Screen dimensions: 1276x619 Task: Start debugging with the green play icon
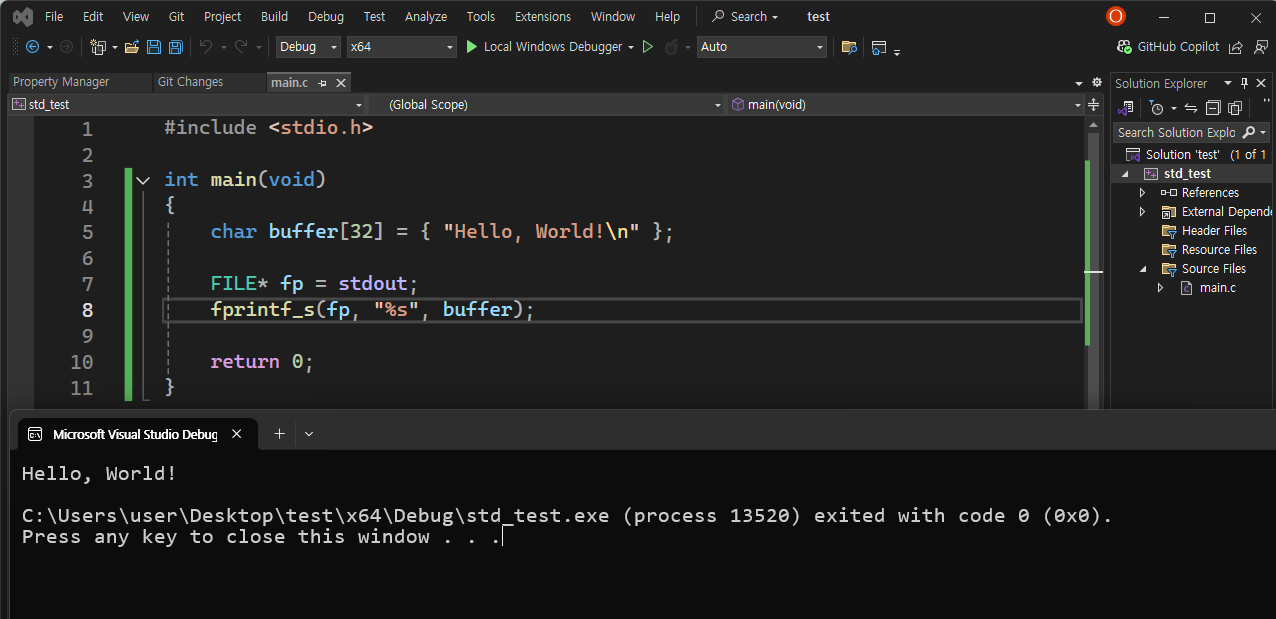point(472,47)
